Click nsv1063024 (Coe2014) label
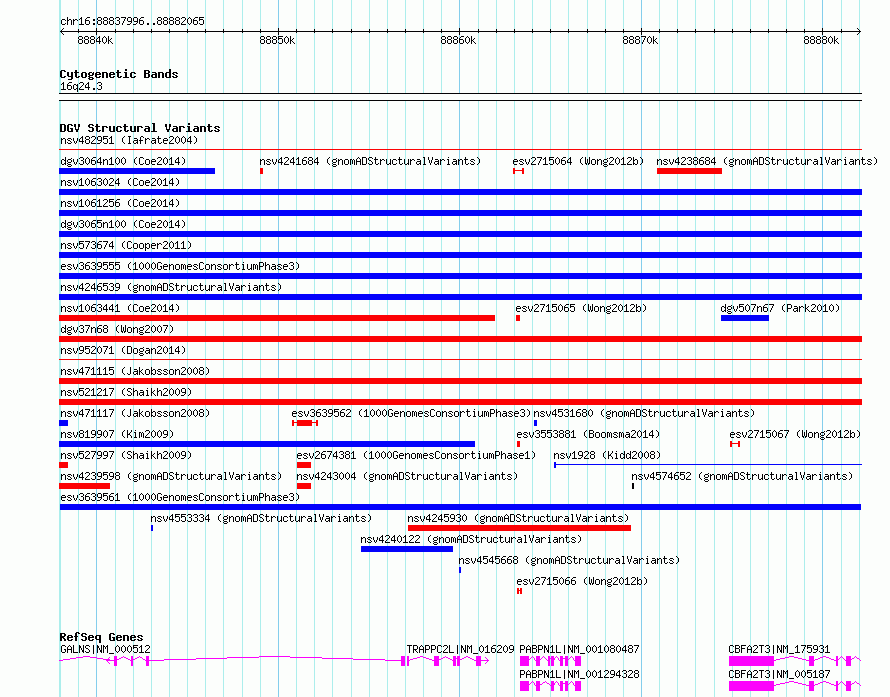 coord(120,182)
